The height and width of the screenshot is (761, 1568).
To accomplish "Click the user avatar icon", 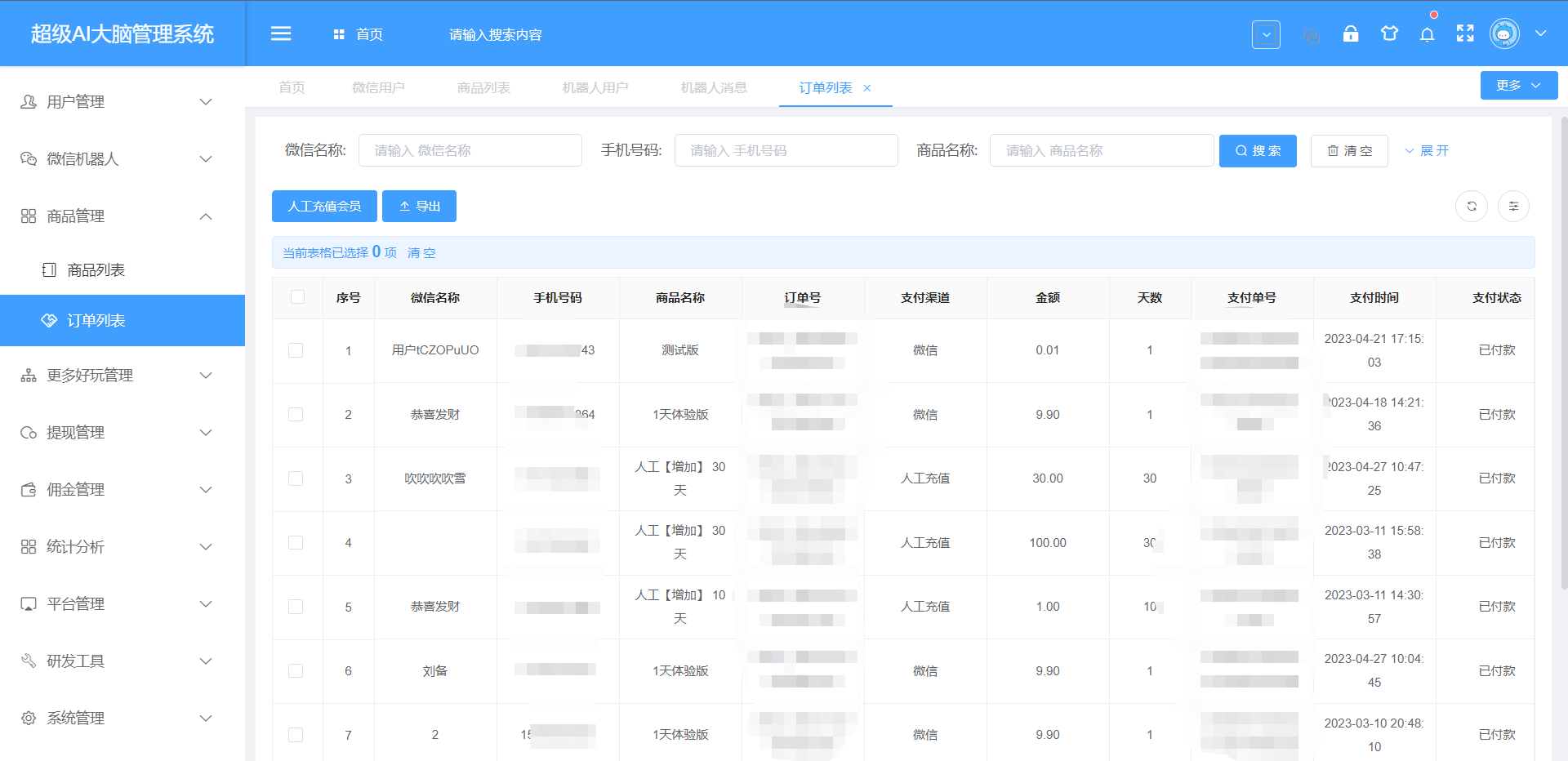I will [x=1504, y=33].
